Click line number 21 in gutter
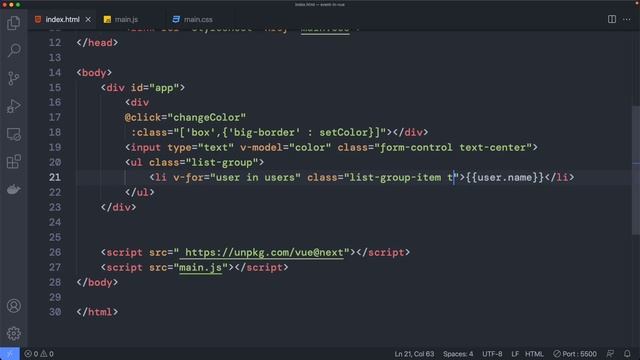Image resolution: width=640 pixels, height=360 pixels. [55, 178]
